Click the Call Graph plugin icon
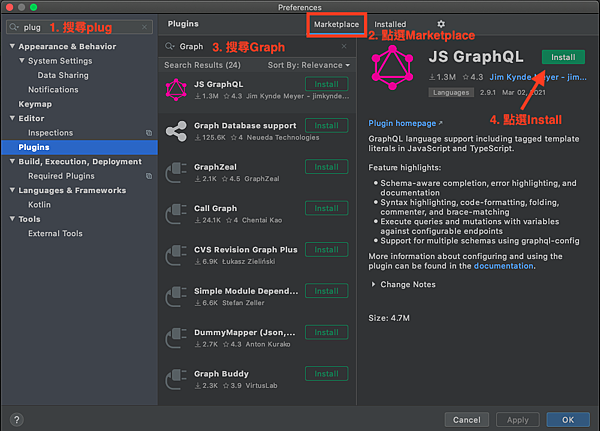The width and height of the screenshot is (600, 431). 176,214
